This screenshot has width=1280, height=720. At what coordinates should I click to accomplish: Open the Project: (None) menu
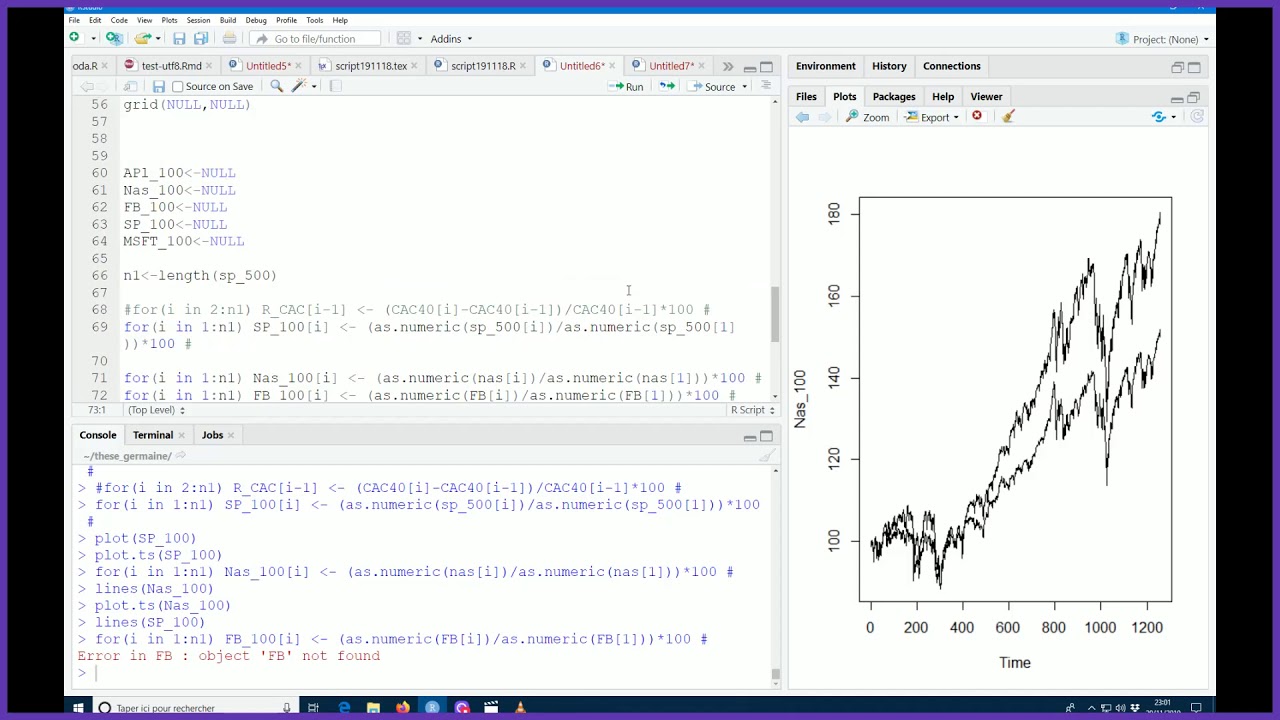[x=1162, y=39]
